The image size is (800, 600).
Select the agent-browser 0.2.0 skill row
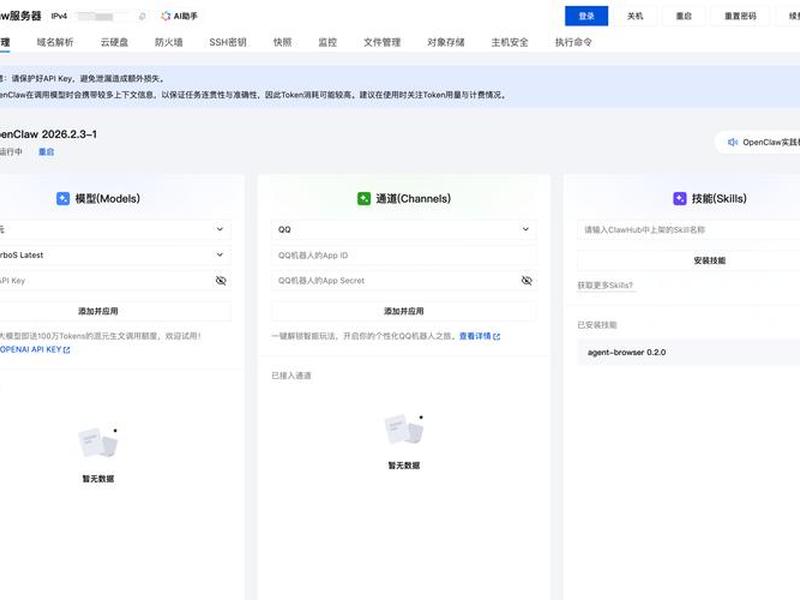tap(689, 353)
